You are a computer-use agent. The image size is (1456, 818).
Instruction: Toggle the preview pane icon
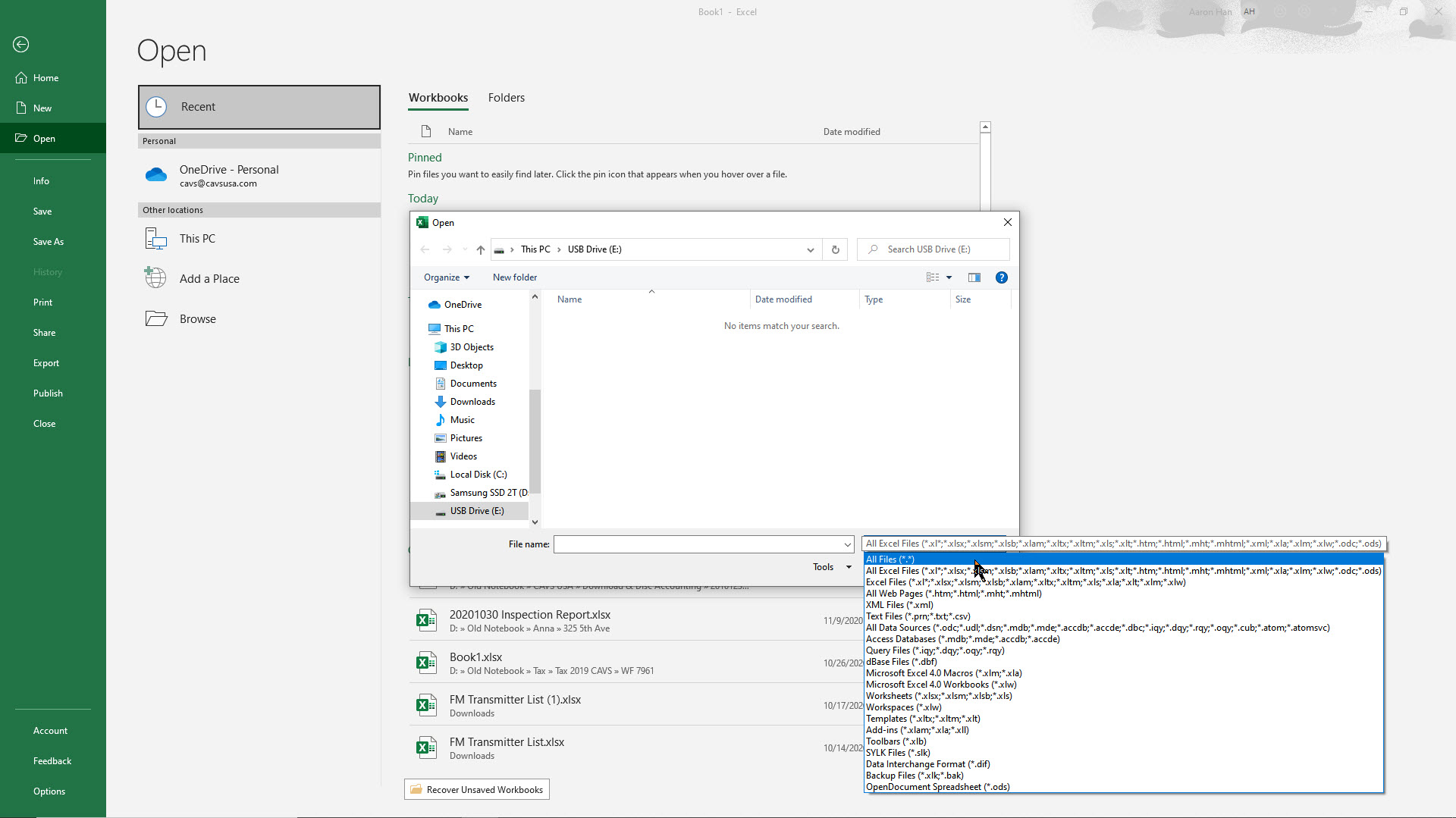974,277
